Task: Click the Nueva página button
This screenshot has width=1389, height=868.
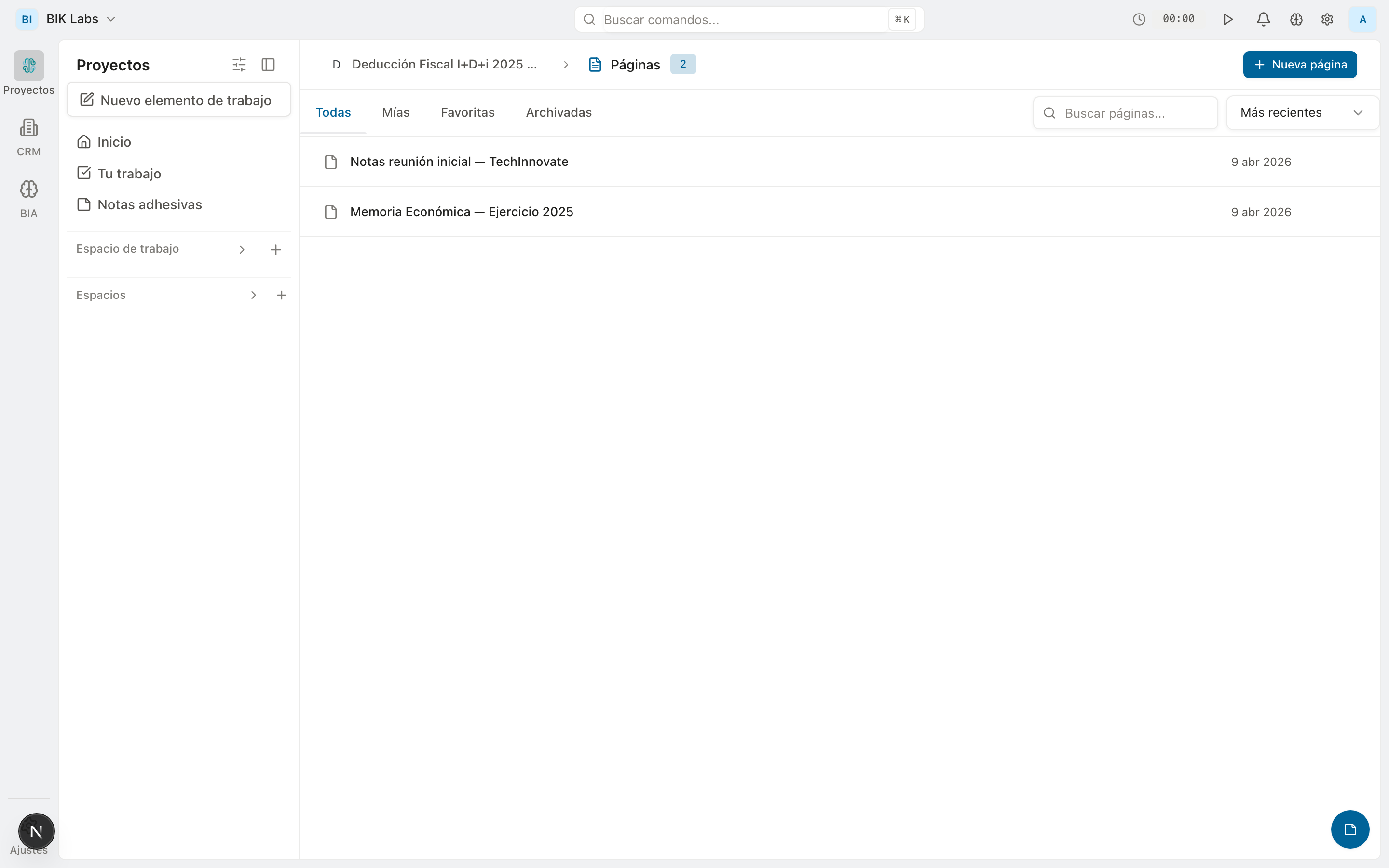Action: click(1299, 64)
